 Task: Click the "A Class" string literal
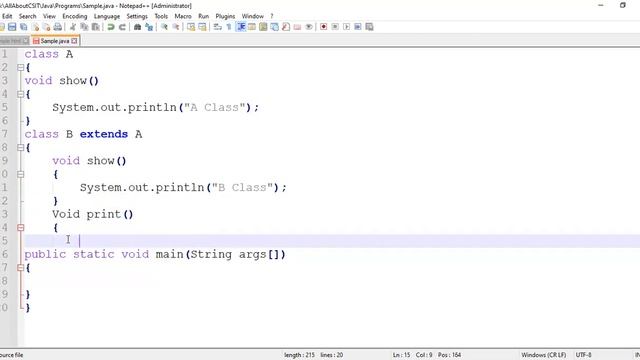215,107
